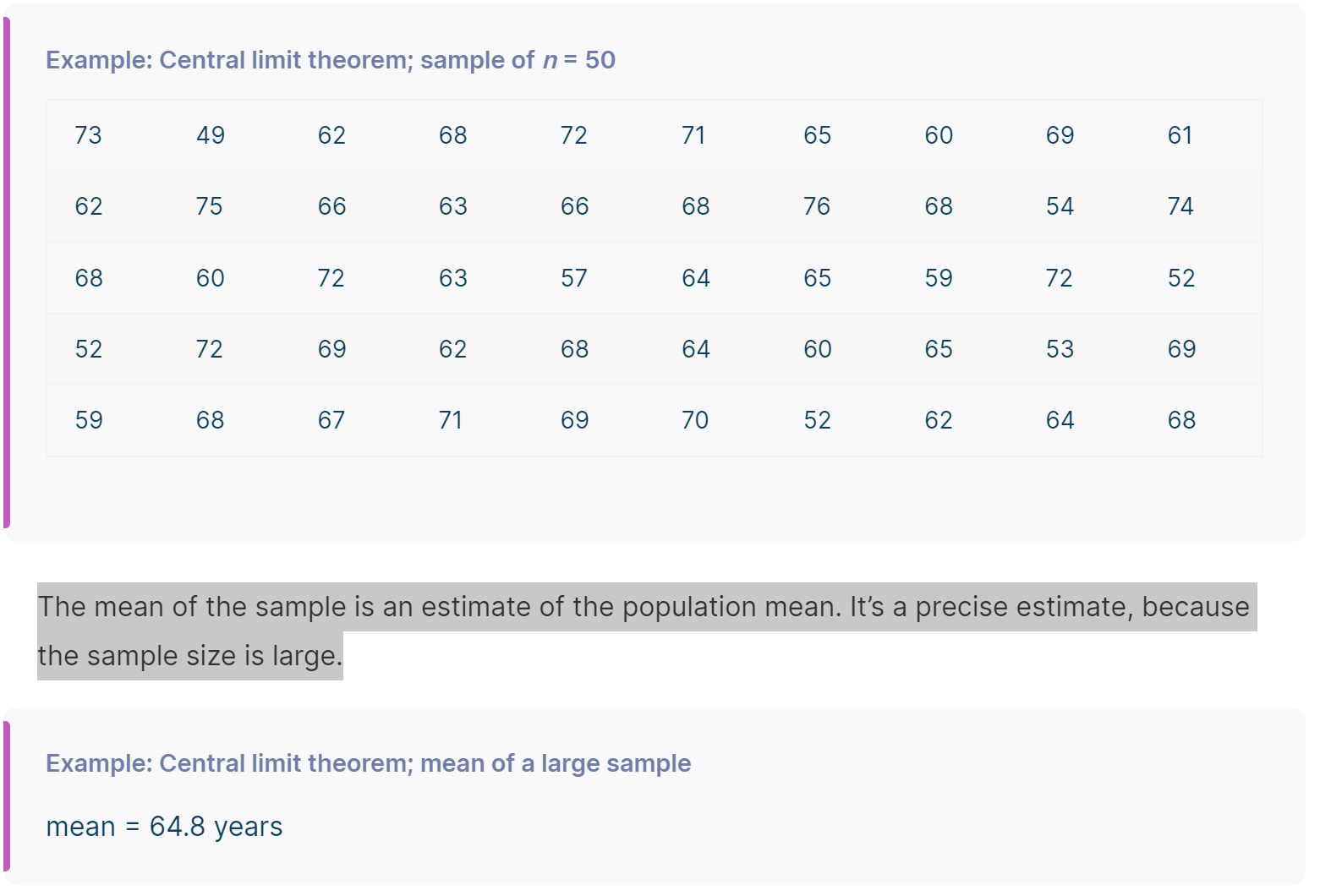Screen dimensions: 1331x896
Task: Click the cell showing 61
Action: [x=1180, y=135]
